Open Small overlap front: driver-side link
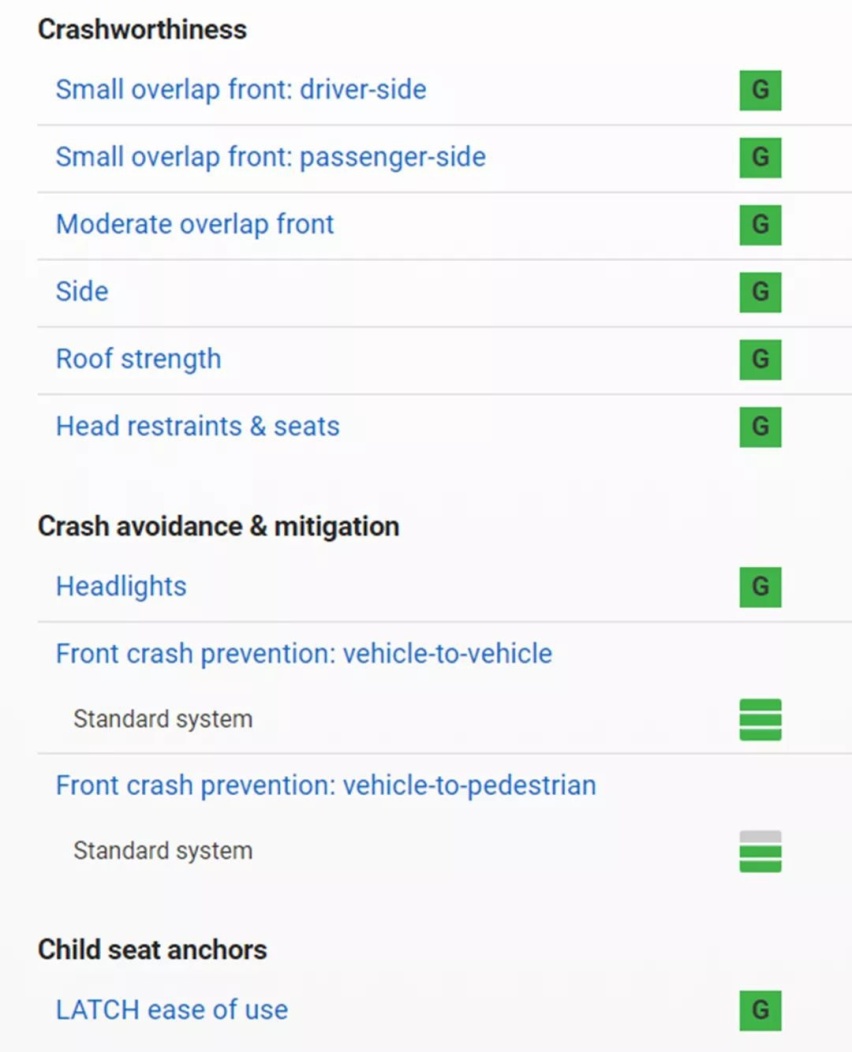Image resolution: width=852 pixels, height=1052 pixels. (x=241, y=90)
